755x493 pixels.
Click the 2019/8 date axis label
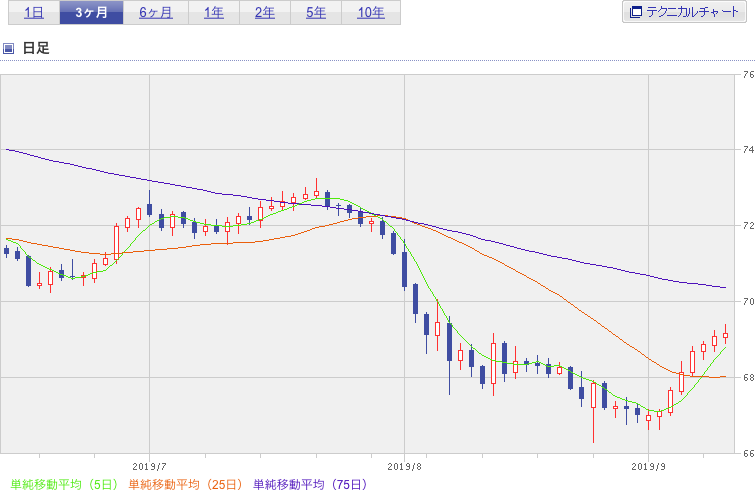click(404, 466)
